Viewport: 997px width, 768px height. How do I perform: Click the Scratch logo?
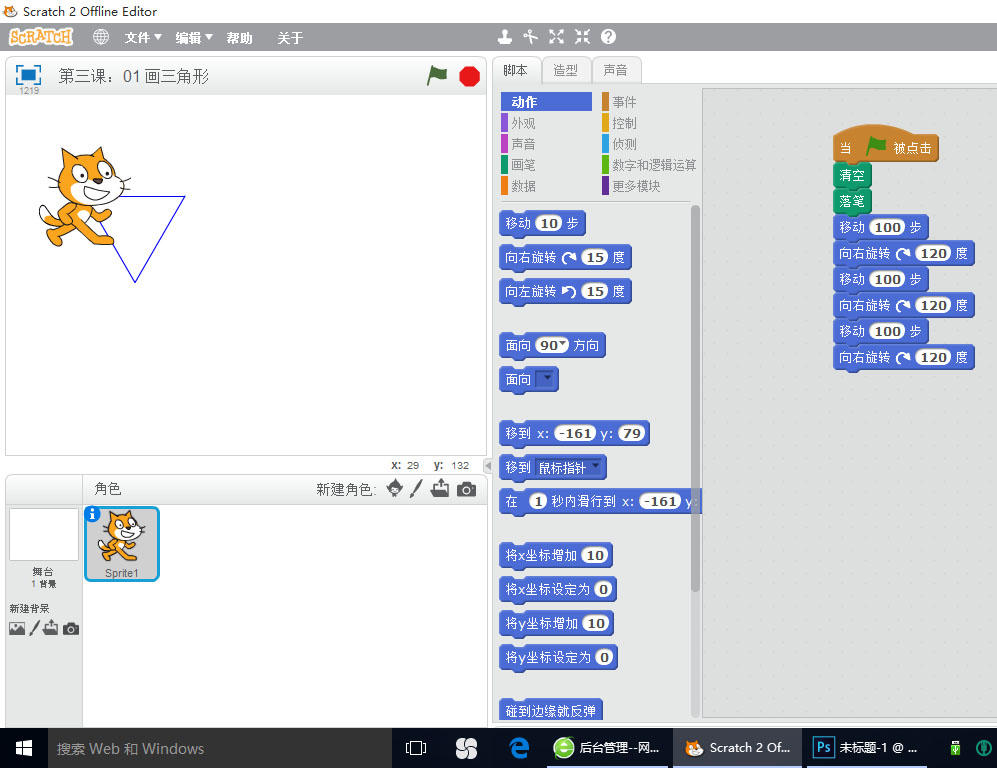coord(41,37)
